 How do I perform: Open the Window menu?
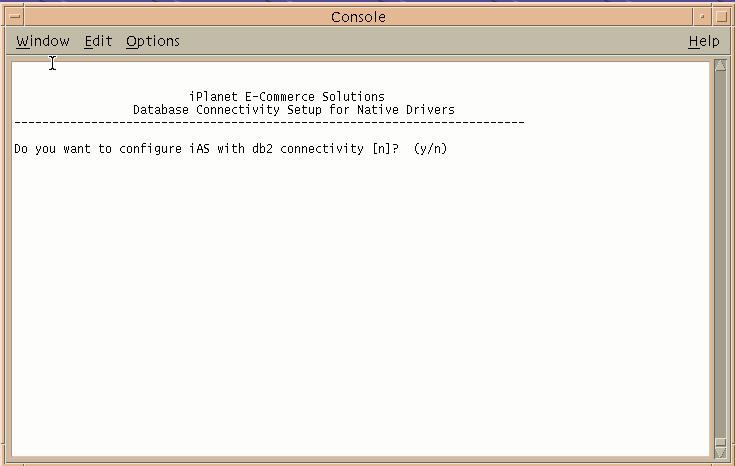click(x=43, y=41)
